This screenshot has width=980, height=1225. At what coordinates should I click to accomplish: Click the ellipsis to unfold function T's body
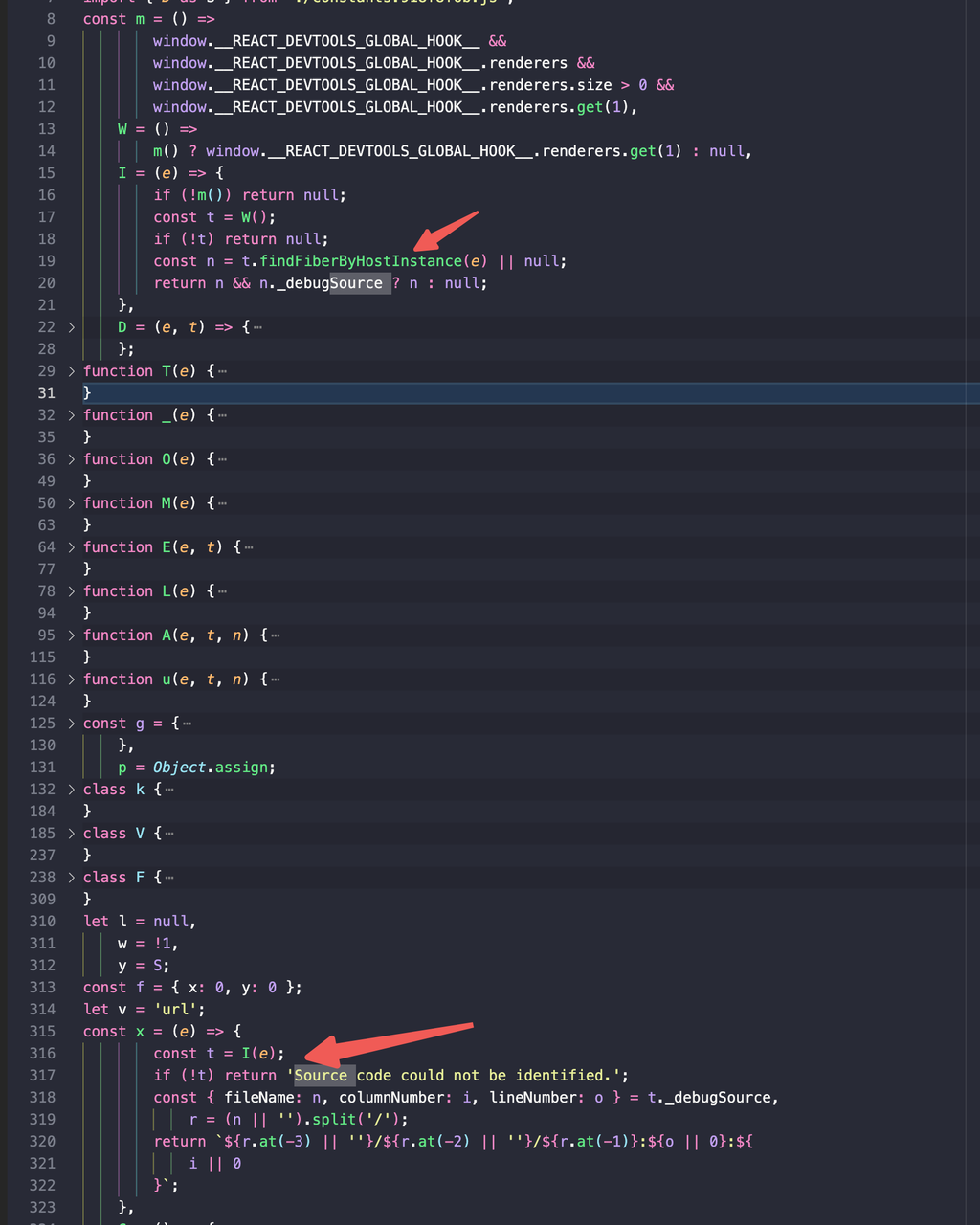point(222,370)
